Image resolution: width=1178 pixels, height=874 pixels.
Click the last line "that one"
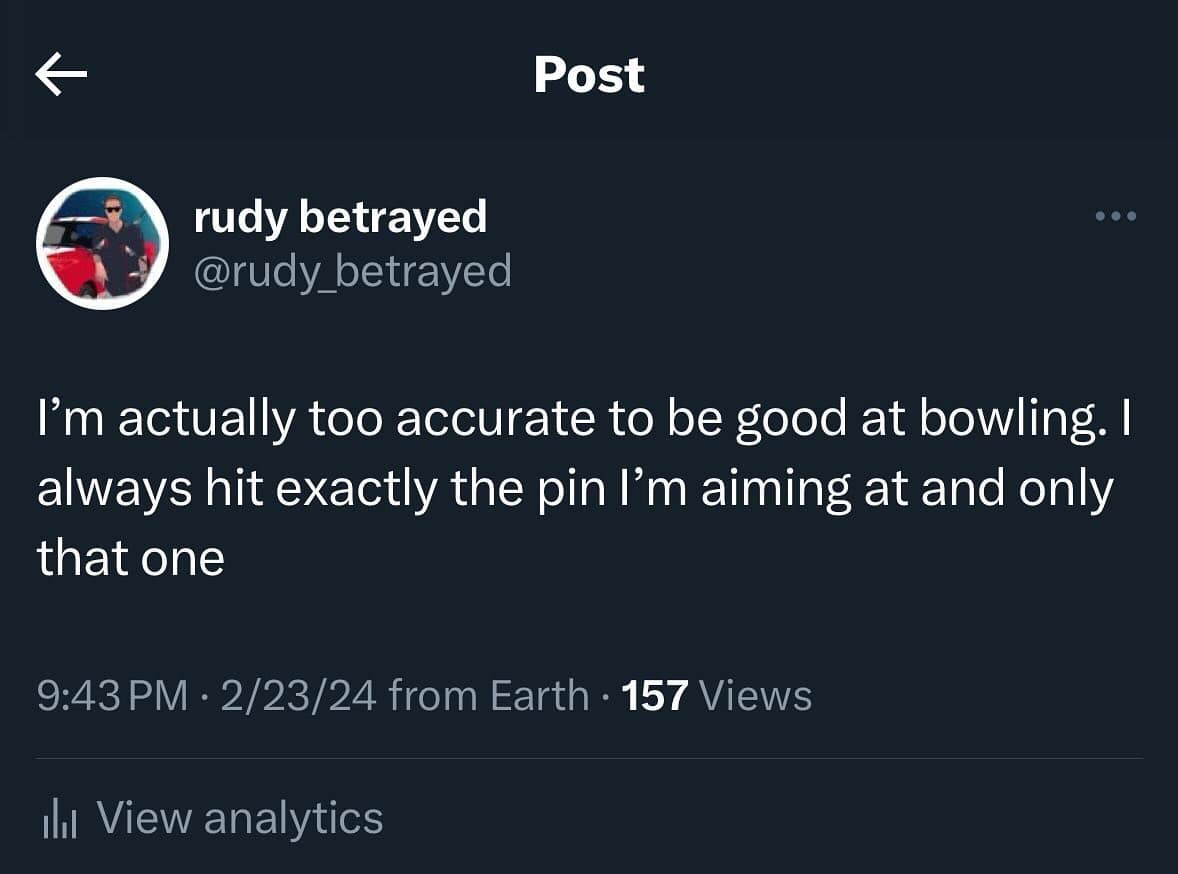[131, 558]
